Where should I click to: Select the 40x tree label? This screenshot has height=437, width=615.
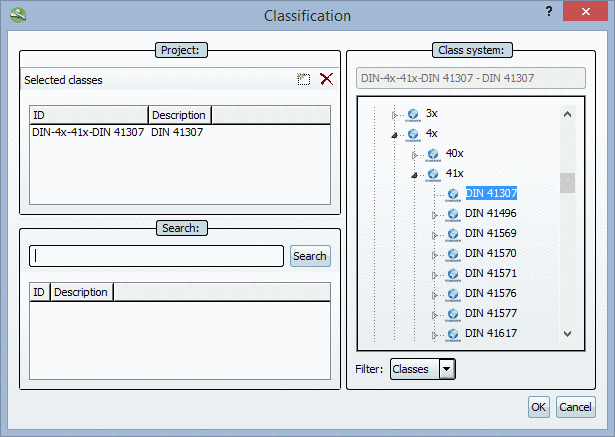click(x=455, y=153)
